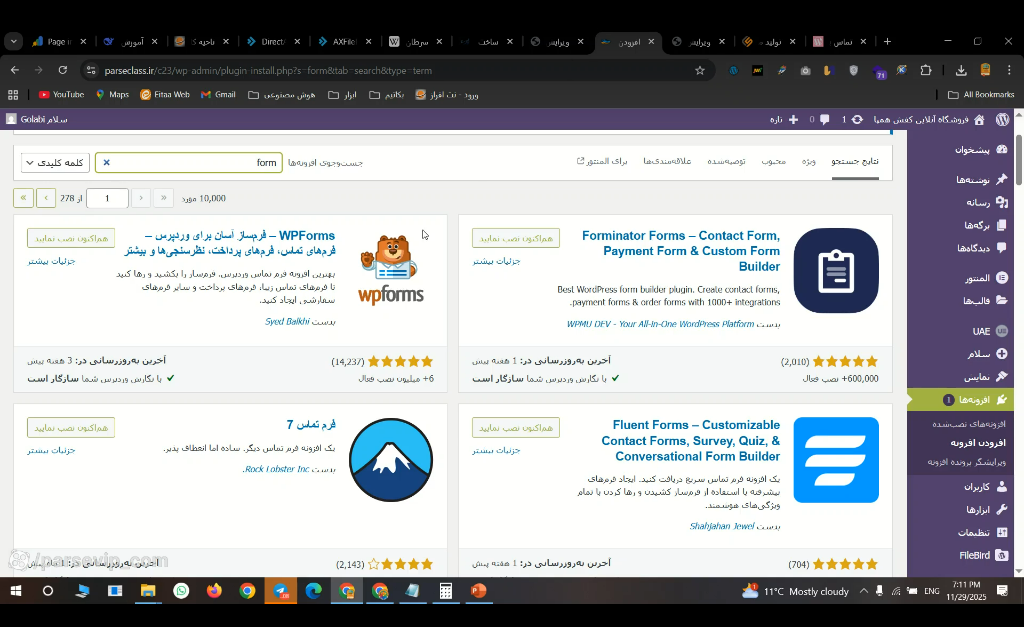
Task: Open more details for Fluent Forms
Action: (x=496, y=450)
